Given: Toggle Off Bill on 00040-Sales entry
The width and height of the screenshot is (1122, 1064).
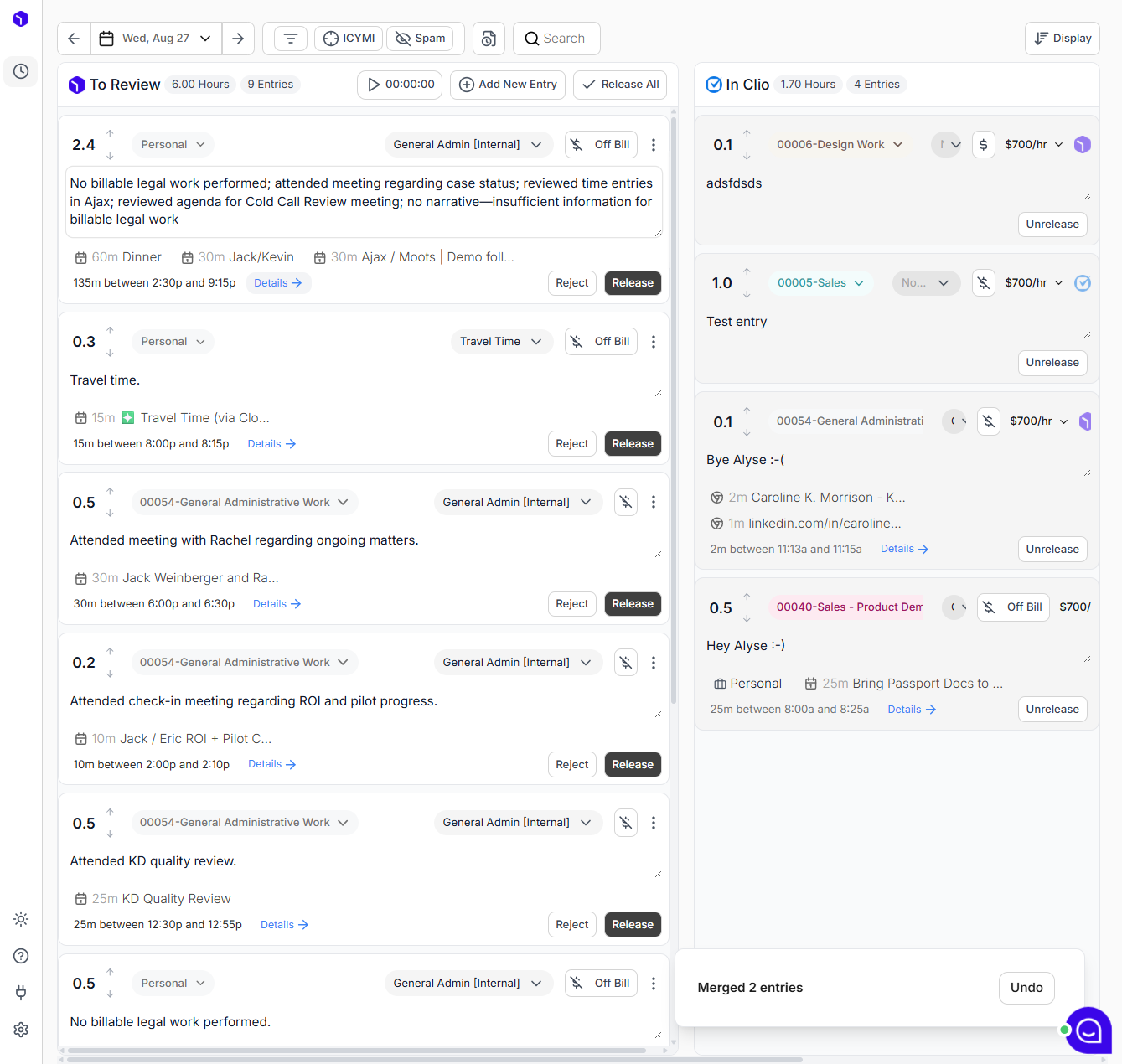Looking at the screenshot, I should click(1014, 607).
